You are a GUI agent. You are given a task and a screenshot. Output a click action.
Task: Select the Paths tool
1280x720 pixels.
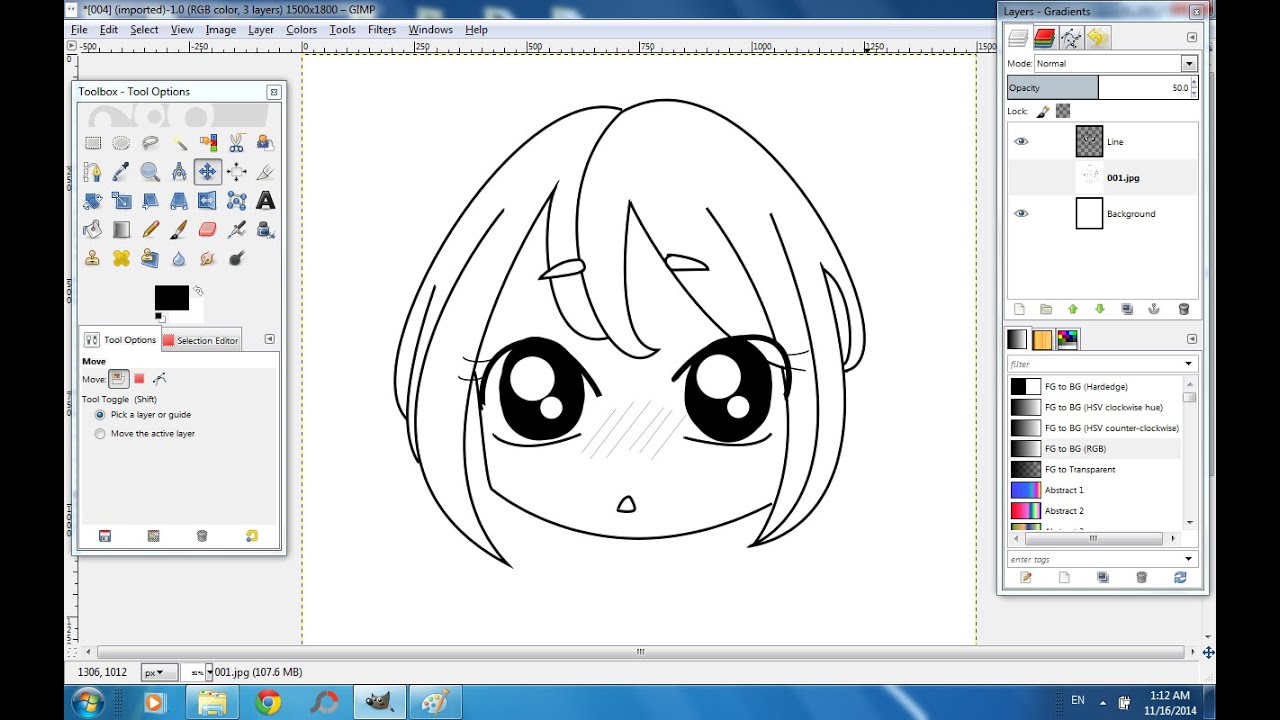coord(93,172)
